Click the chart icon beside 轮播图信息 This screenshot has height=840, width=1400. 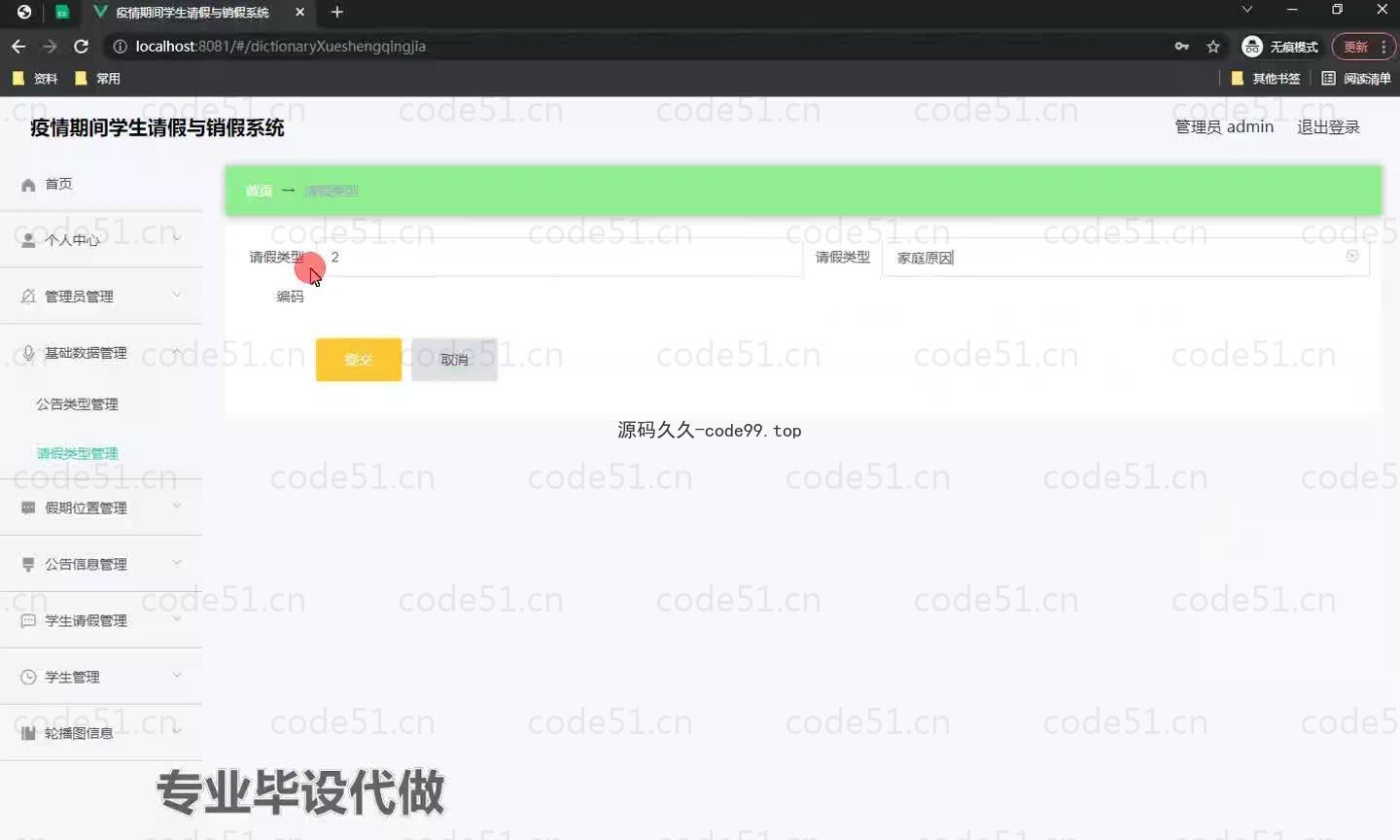tap(28, 733)
